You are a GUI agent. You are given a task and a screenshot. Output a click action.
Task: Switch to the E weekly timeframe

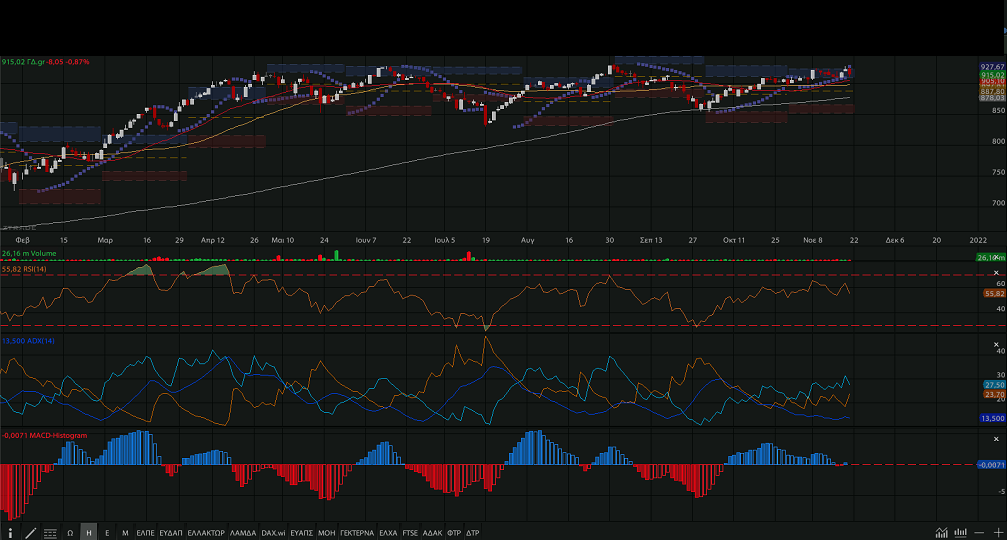[107, 532]
